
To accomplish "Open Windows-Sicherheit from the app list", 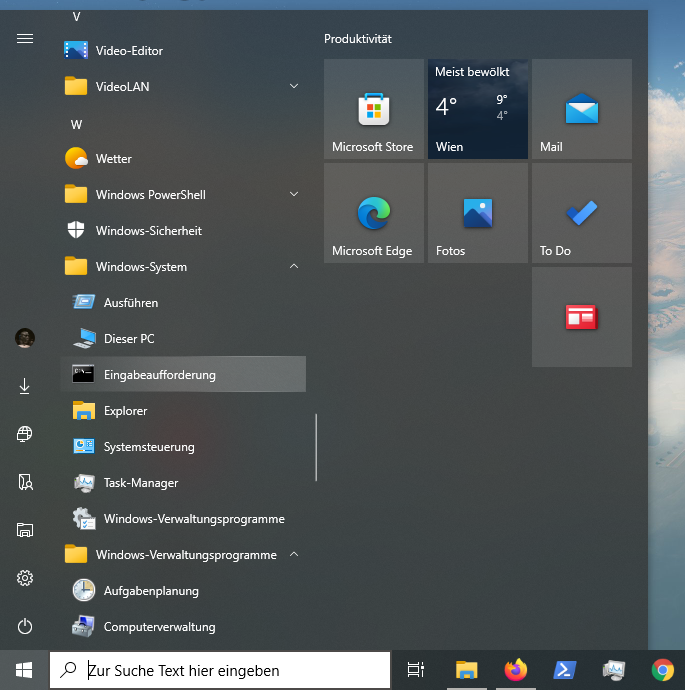I will coord(183,231).
